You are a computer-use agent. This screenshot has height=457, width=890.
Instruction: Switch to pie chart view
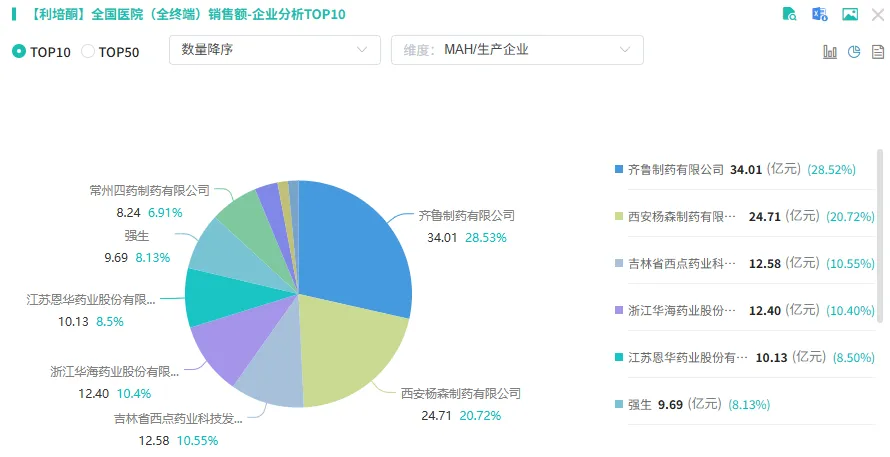854,52
